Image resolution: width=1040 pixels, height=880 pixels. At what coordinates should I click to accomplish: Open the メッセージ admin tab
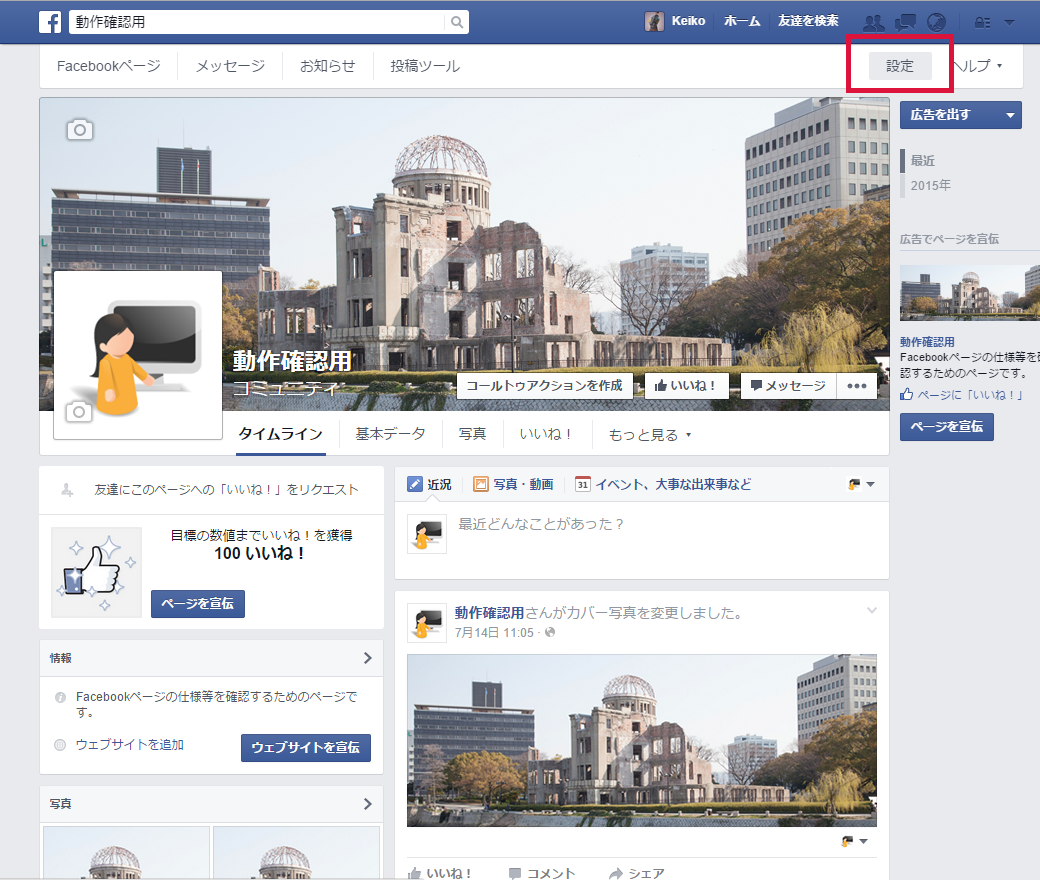[230, 66]
